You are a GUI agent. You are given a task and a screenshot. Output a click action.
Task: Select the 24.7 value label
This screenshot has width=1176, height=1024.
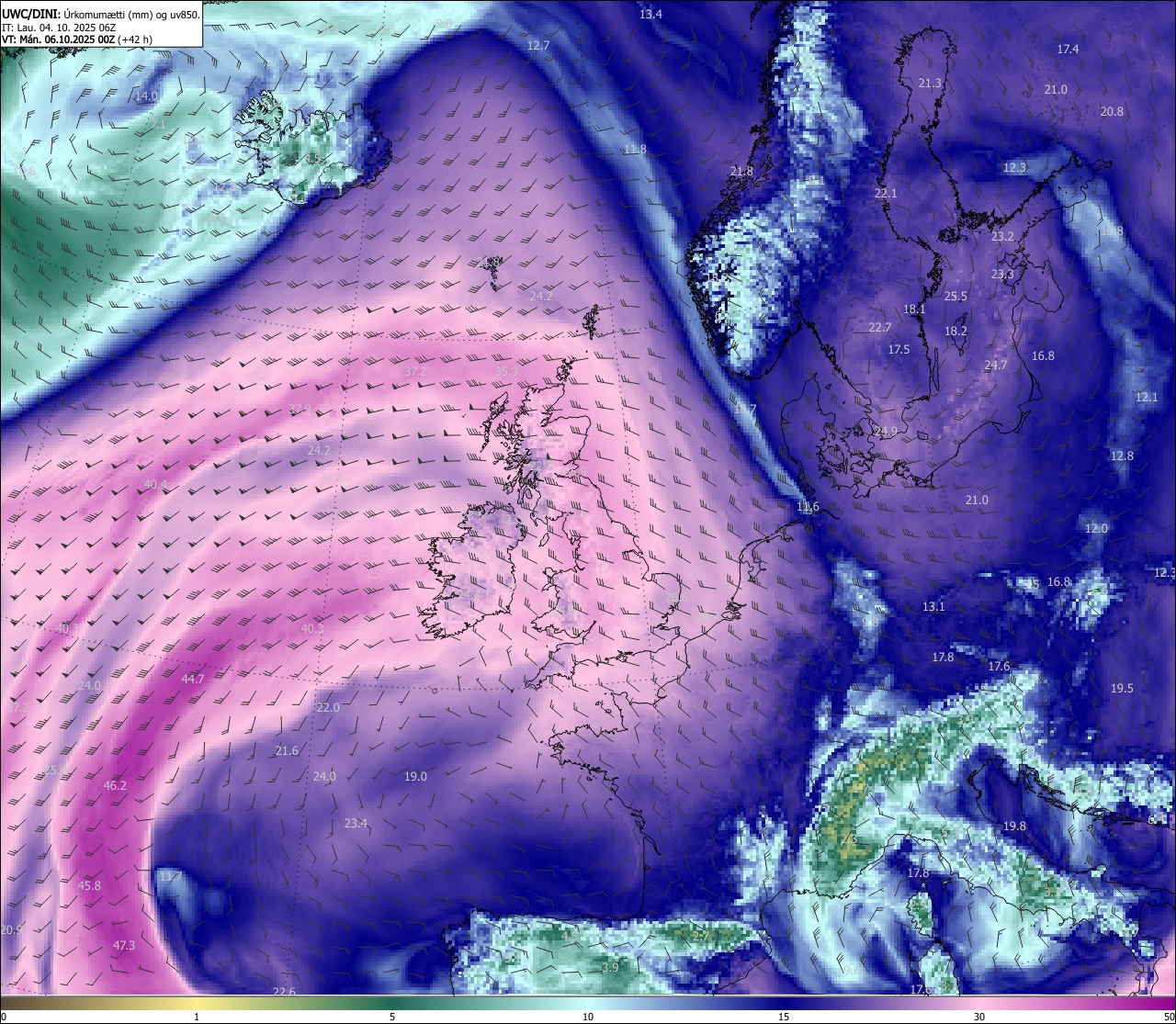[996, 365]
